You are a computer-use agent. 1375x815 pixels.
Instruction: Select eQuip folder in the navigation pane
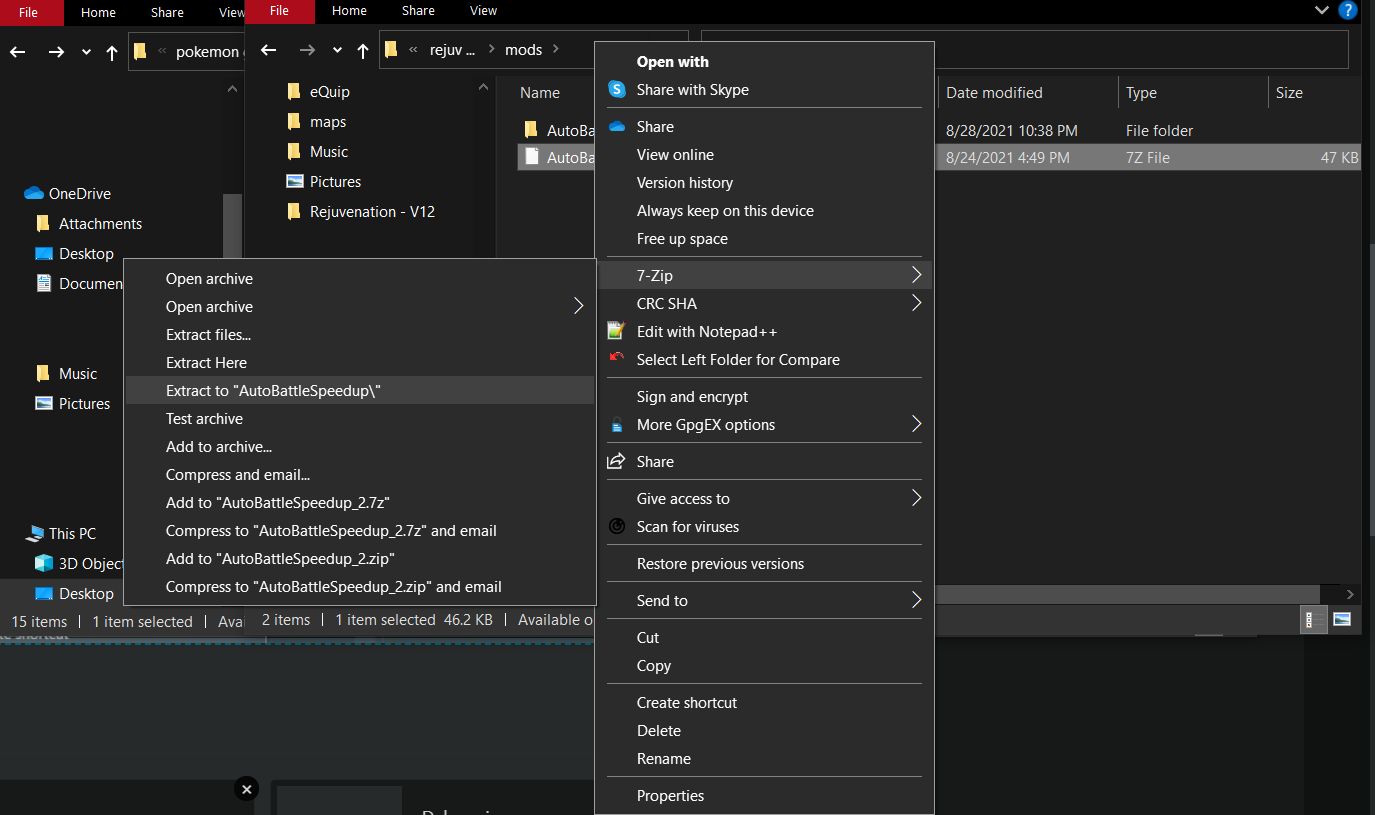coord(329,91)
